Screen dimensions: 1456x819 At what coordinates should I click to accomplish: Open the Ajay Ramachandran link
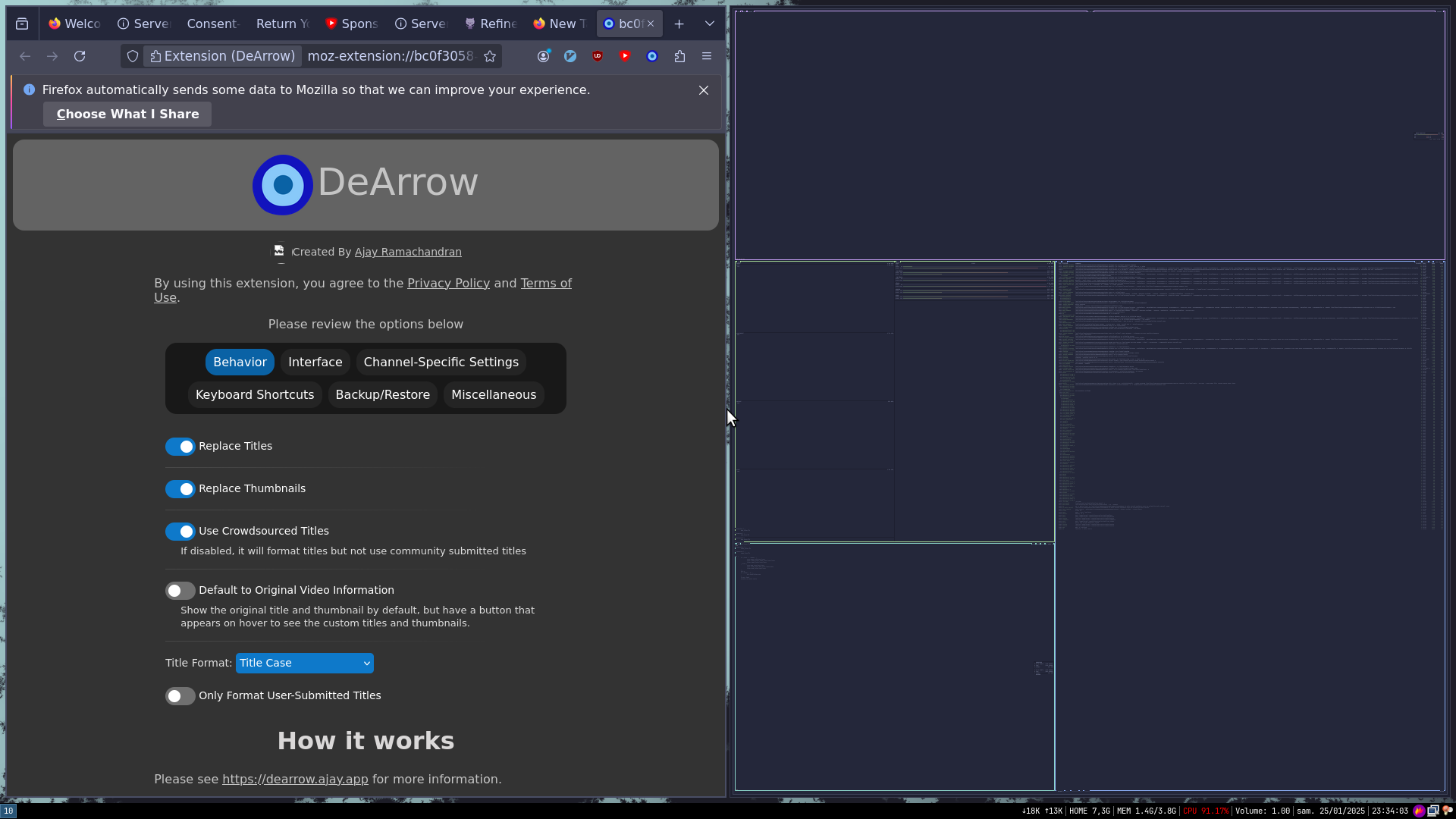click(408, 252)
